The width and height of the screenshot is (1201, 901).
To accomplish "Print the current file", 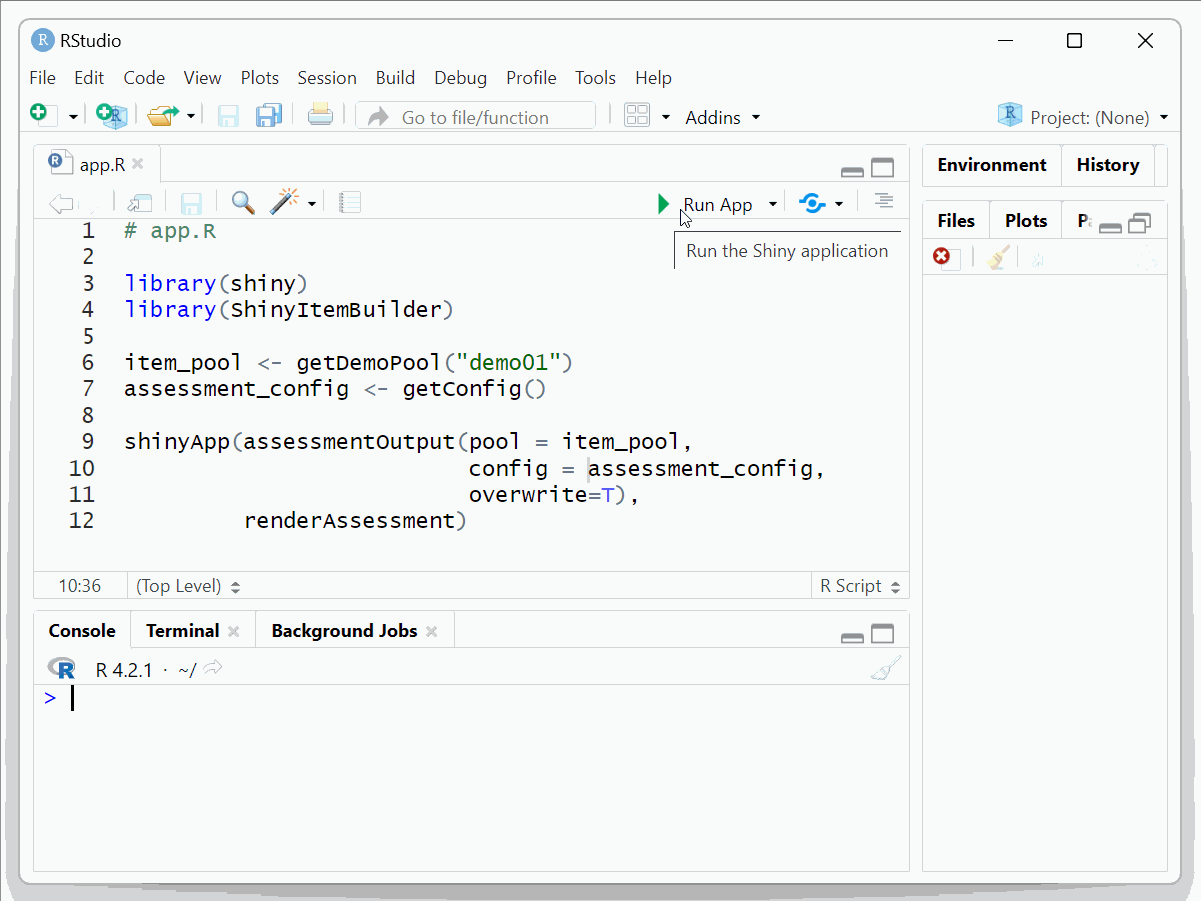I will (320, 115).
